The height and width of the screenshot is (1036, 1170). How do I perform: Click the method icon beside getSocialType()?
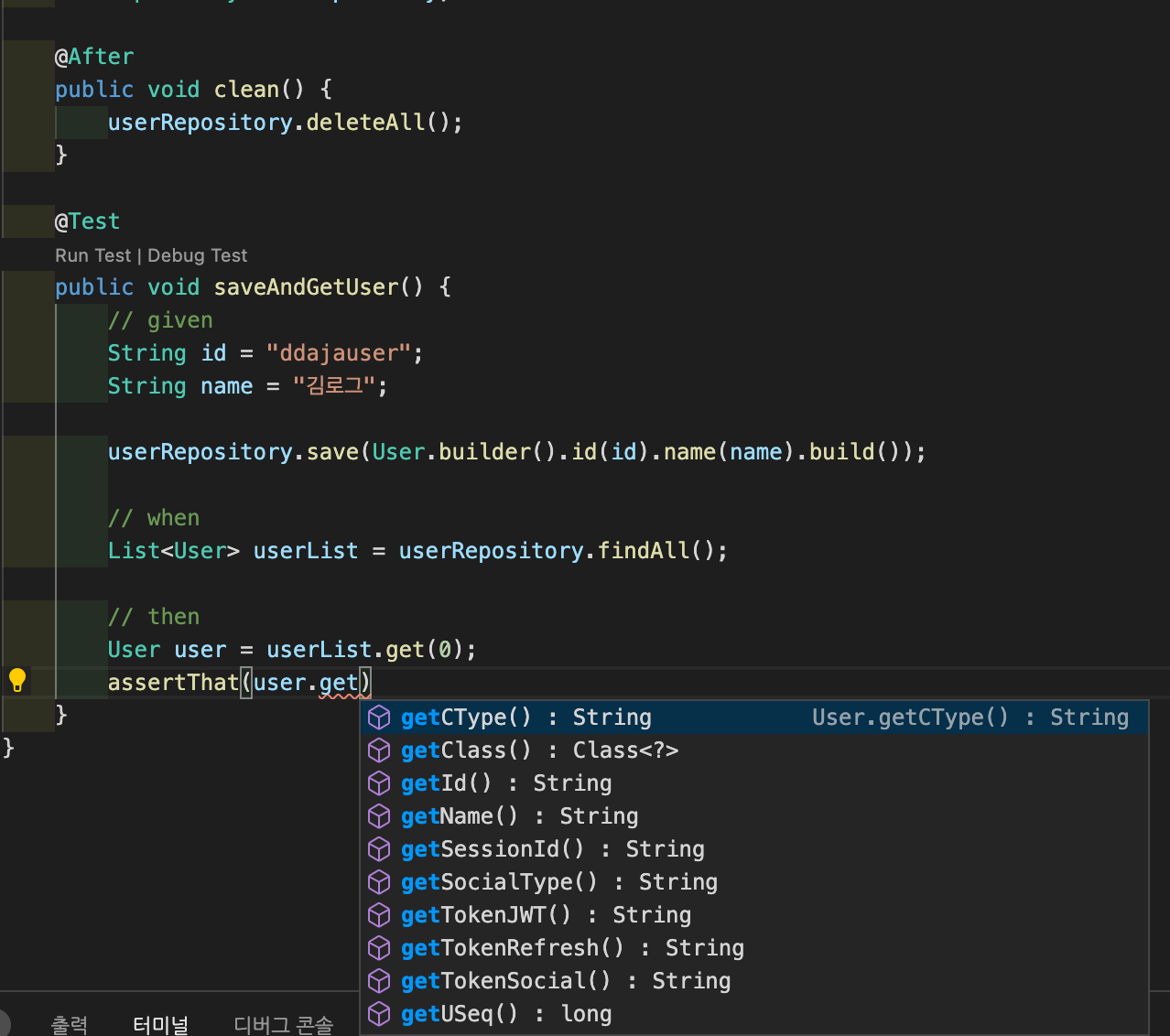point(379,882)
